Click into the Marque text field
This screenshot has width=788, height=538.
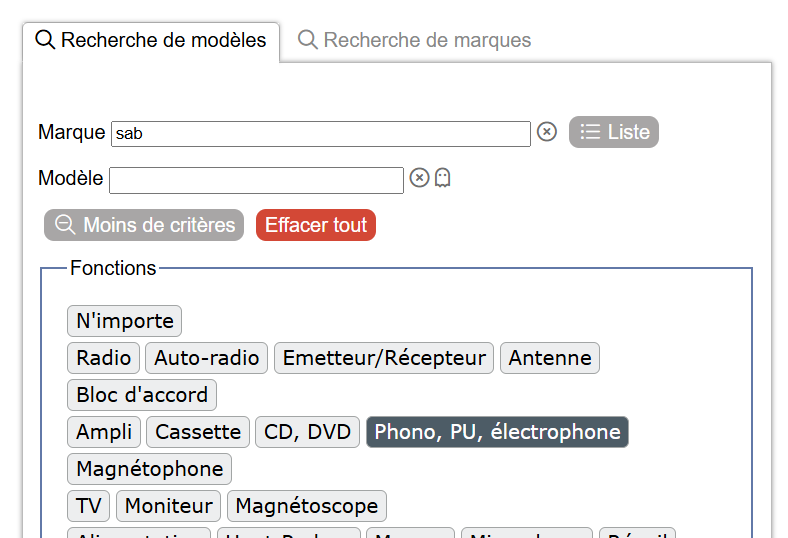320,134
